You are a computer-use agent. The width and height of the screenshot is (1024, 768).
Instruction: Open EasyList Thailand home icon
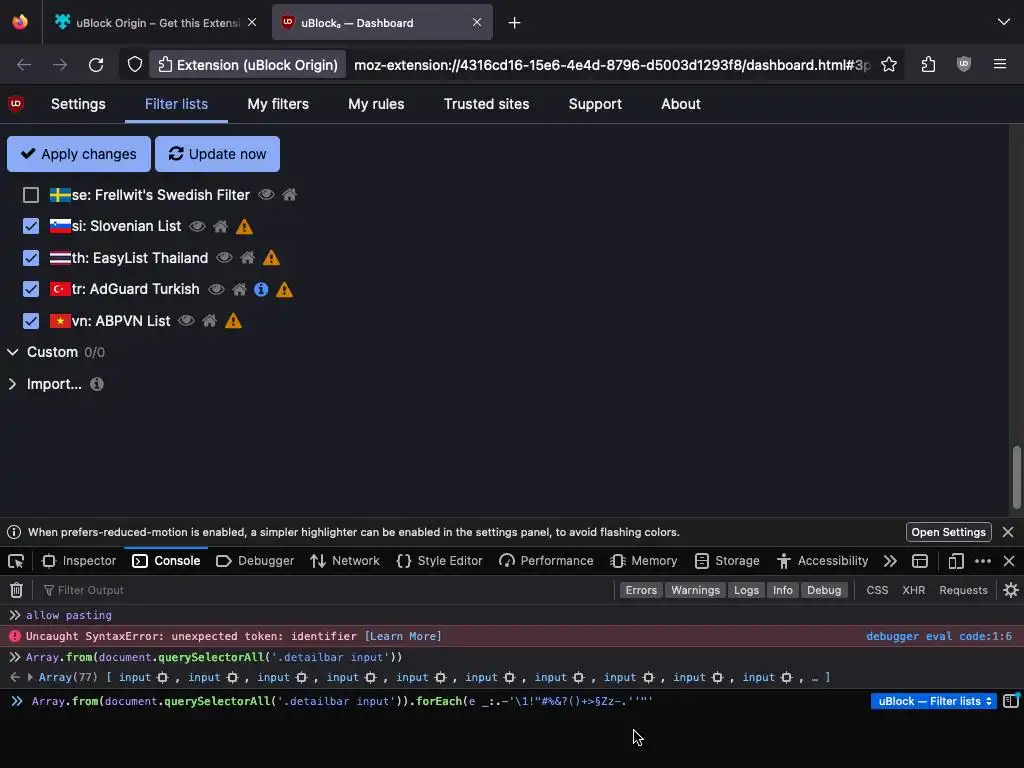(248, 257)
